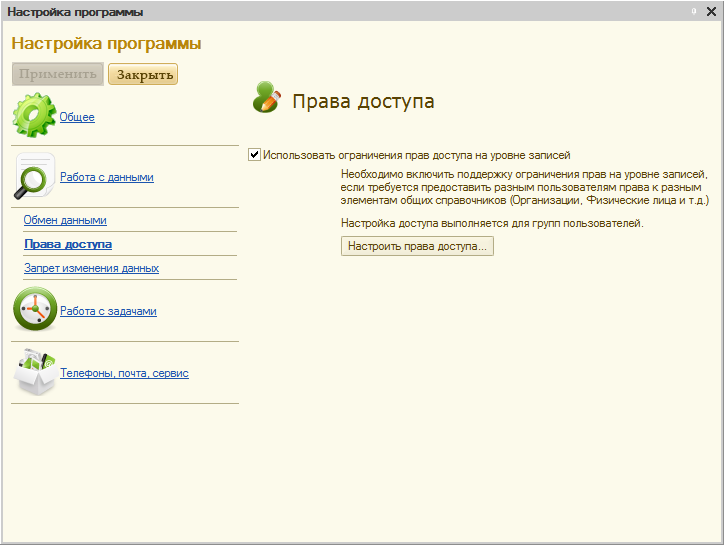This screenshot has height=545, width=724.
Task: Open the Общее settings section
Action: click(x=77, y=117)
